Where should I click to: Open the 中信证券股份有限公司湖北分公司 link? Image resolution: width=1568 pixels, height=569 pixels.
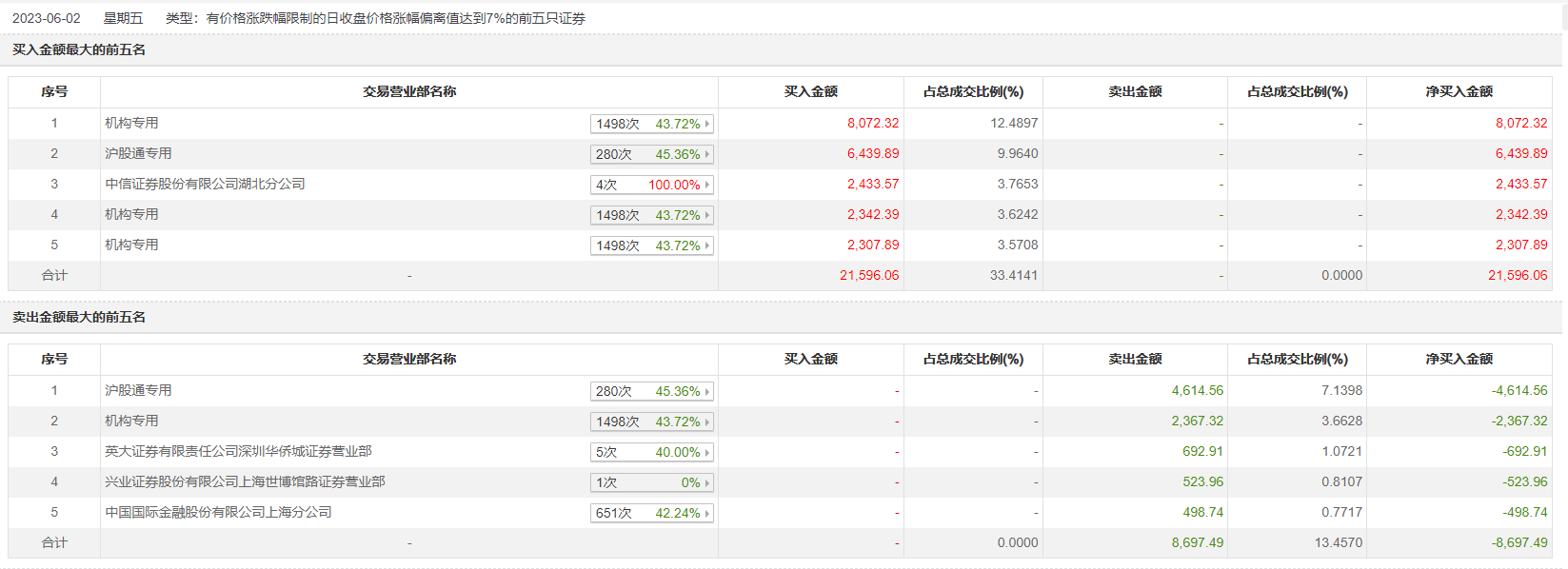coord(205,184)
